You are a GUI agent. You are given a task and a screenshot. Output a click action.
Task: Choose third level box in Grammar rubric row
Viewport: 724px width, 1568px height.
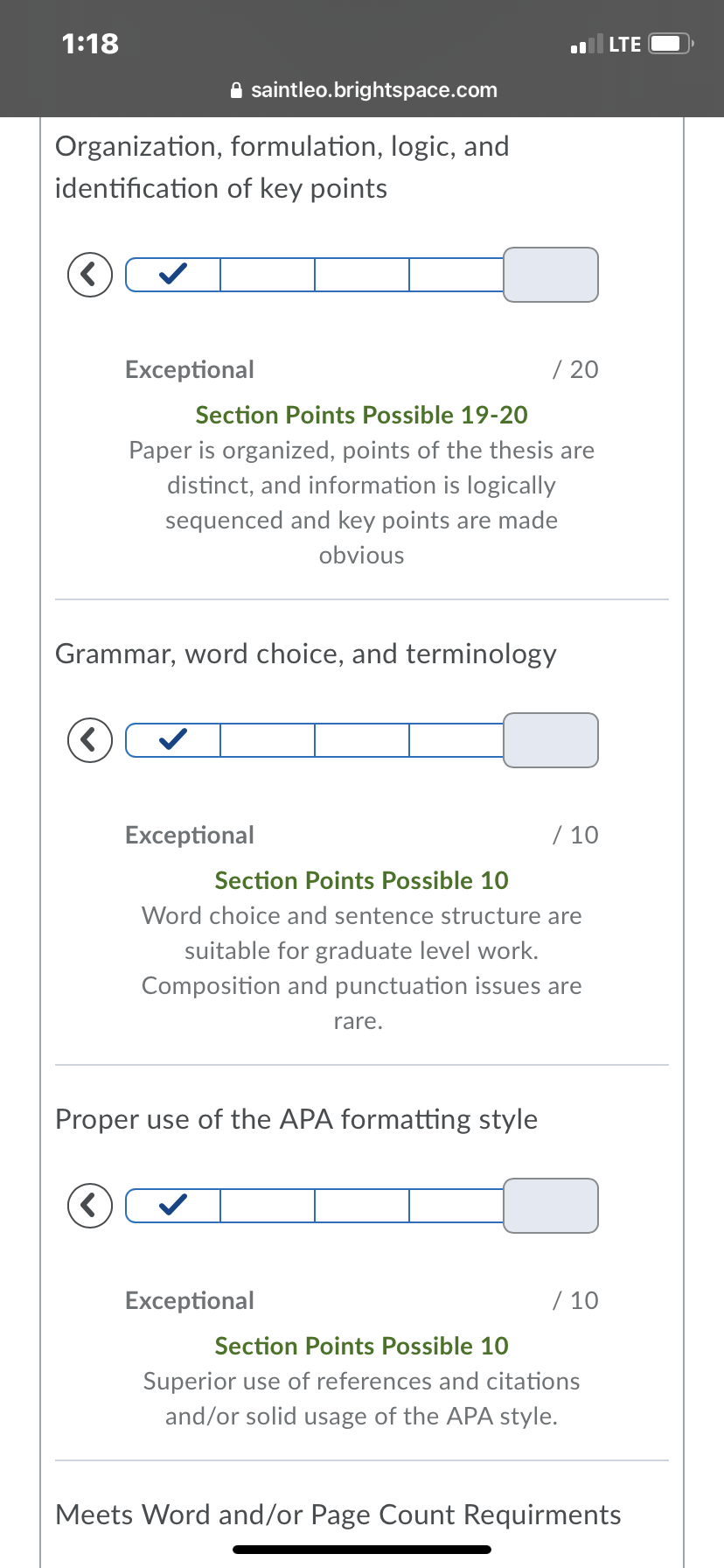[x=362, y=740]
